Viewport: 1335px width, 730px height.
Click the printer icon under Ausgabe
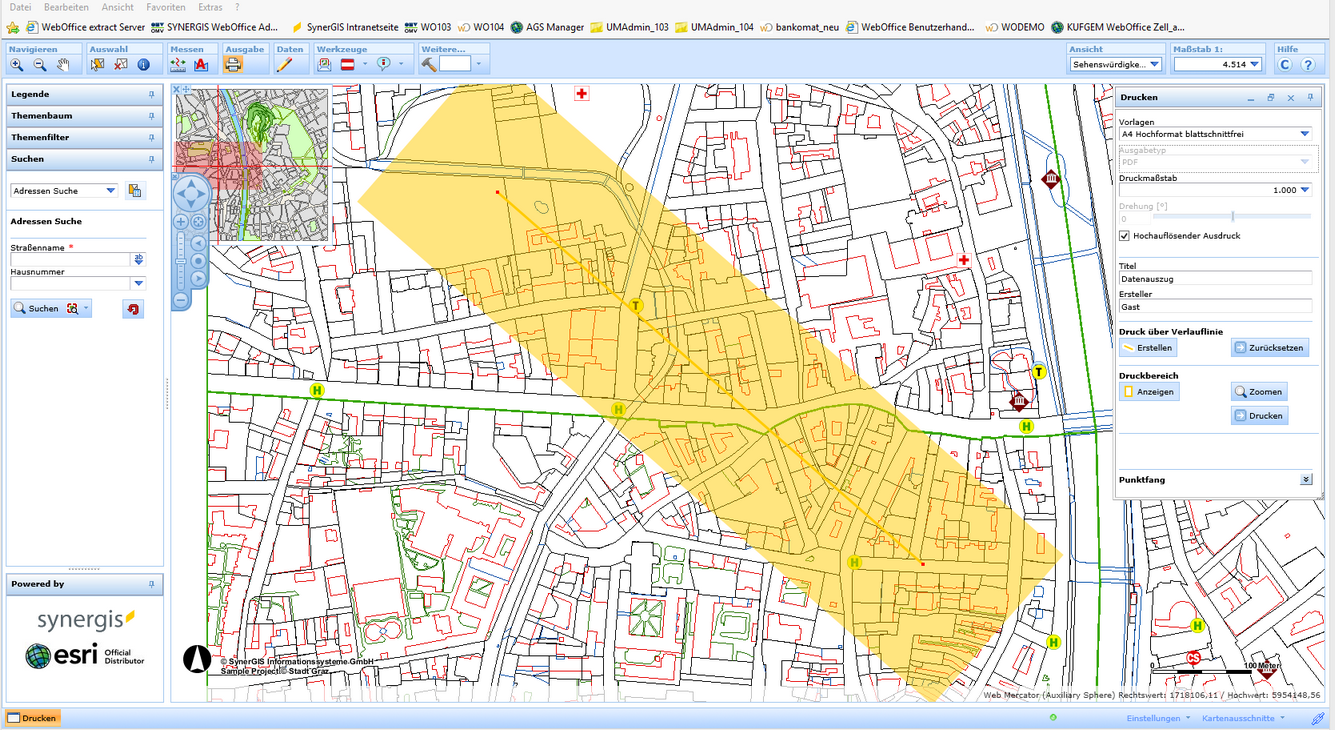[233, 65]
